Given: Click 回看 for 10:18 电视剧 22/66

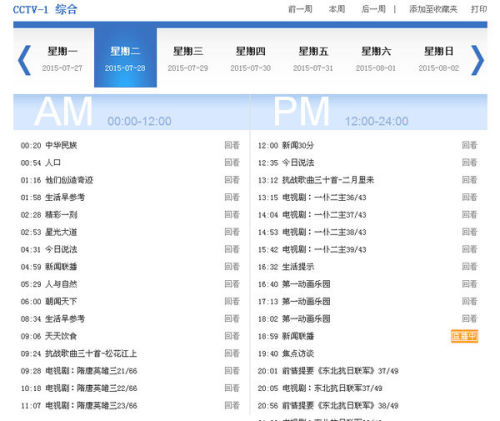Looking at the screenshot, I should pos(232,388).
